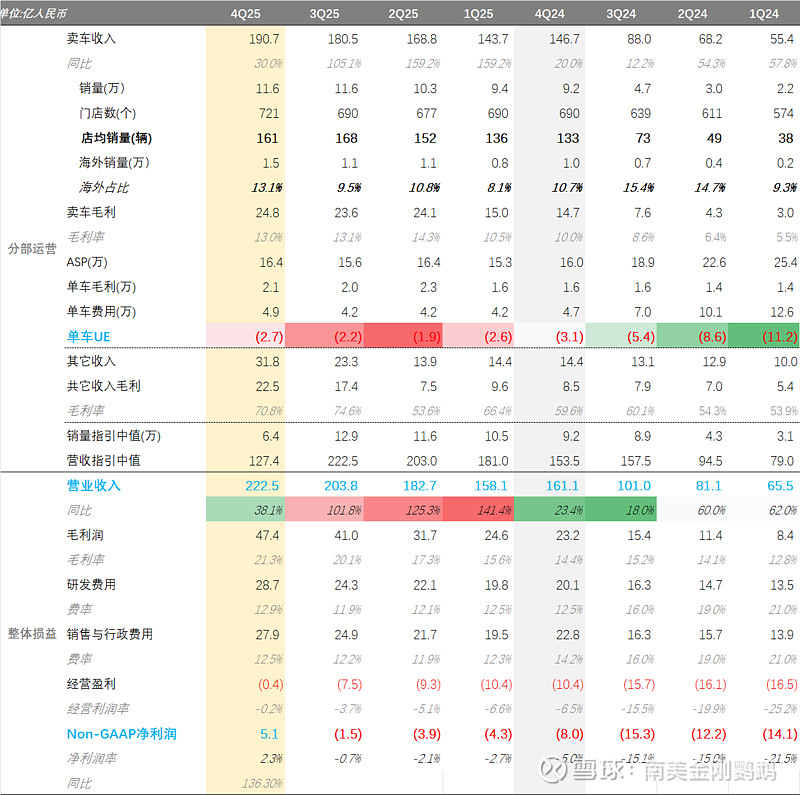This screenshot has width=800, height=795.
Task: Select 5.1 in the Non-GAAP净利润 row
Action: 269,734
